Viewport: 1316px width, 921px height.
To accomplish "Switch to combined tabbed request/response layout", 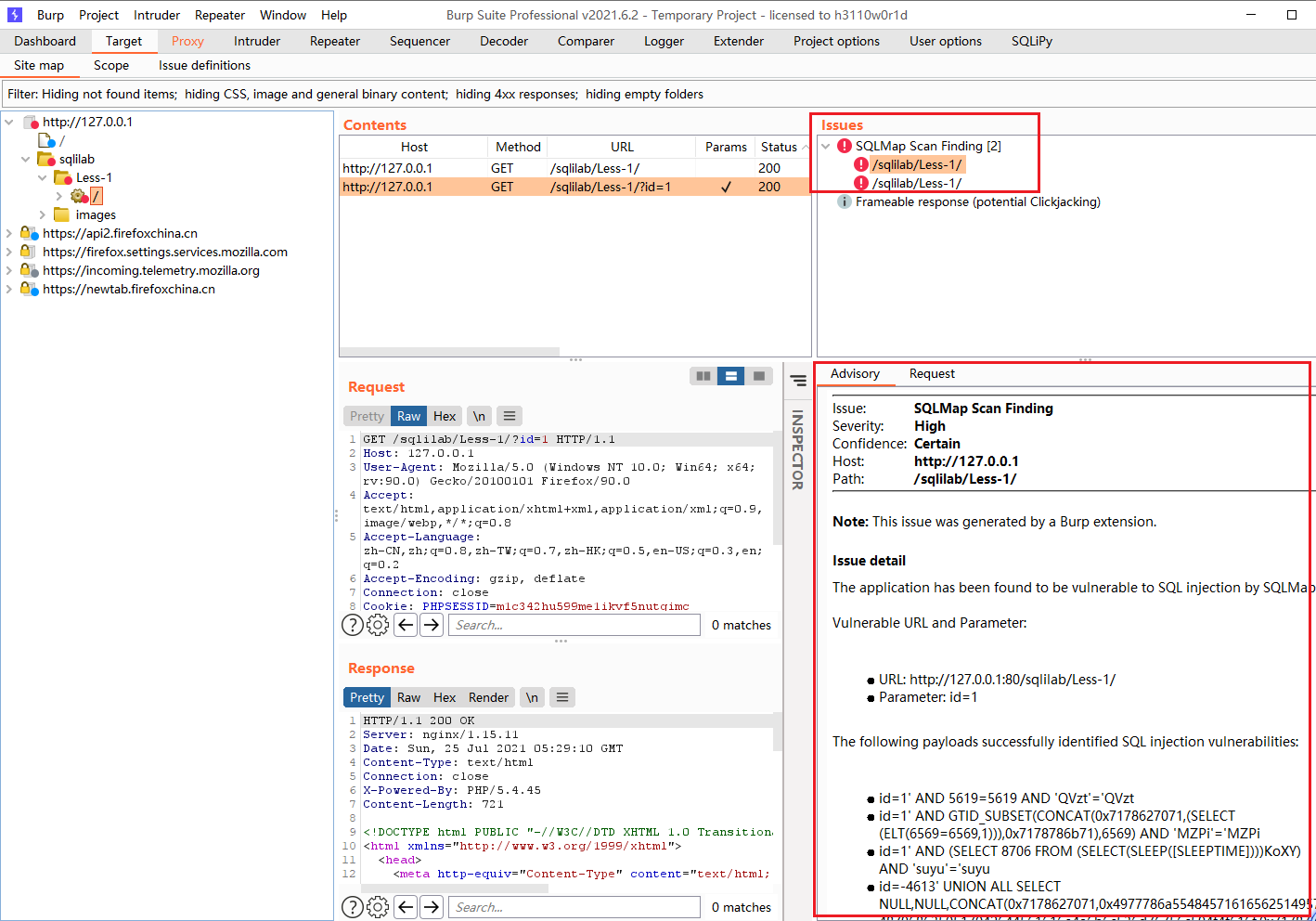I will point(759,376).
